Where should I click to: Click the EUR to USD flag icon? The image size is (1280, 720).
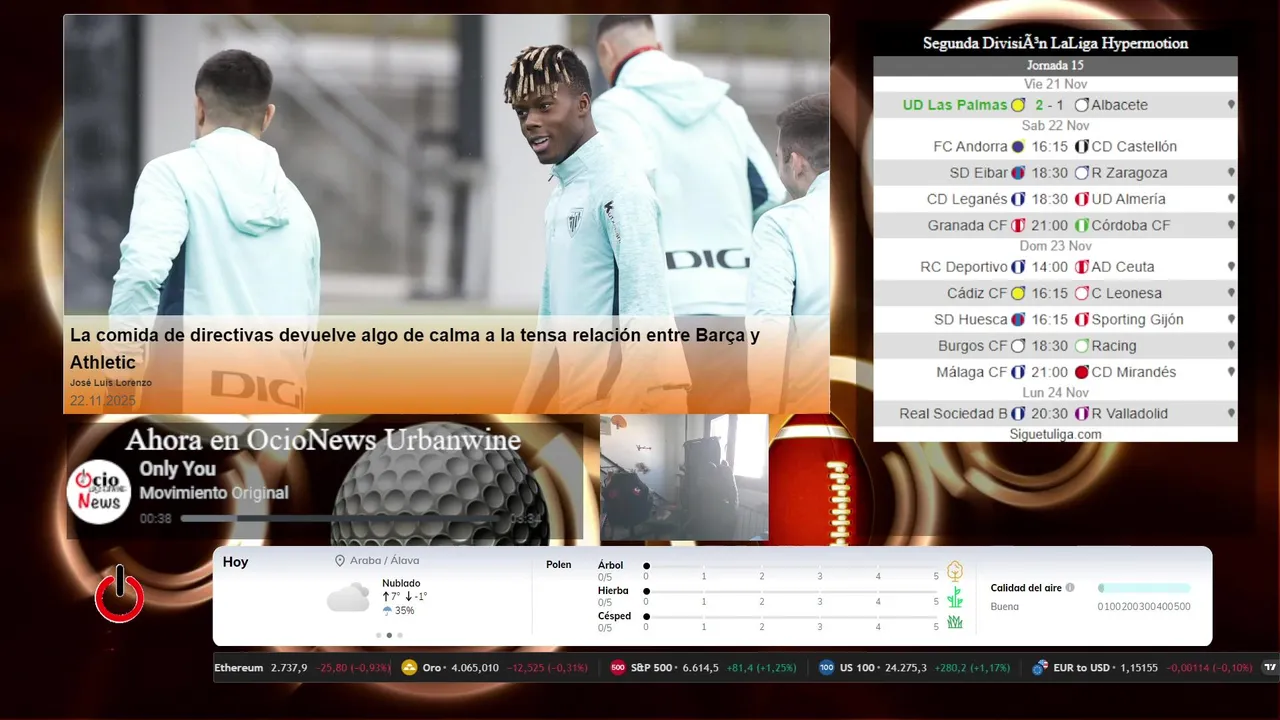point(1040,668)
